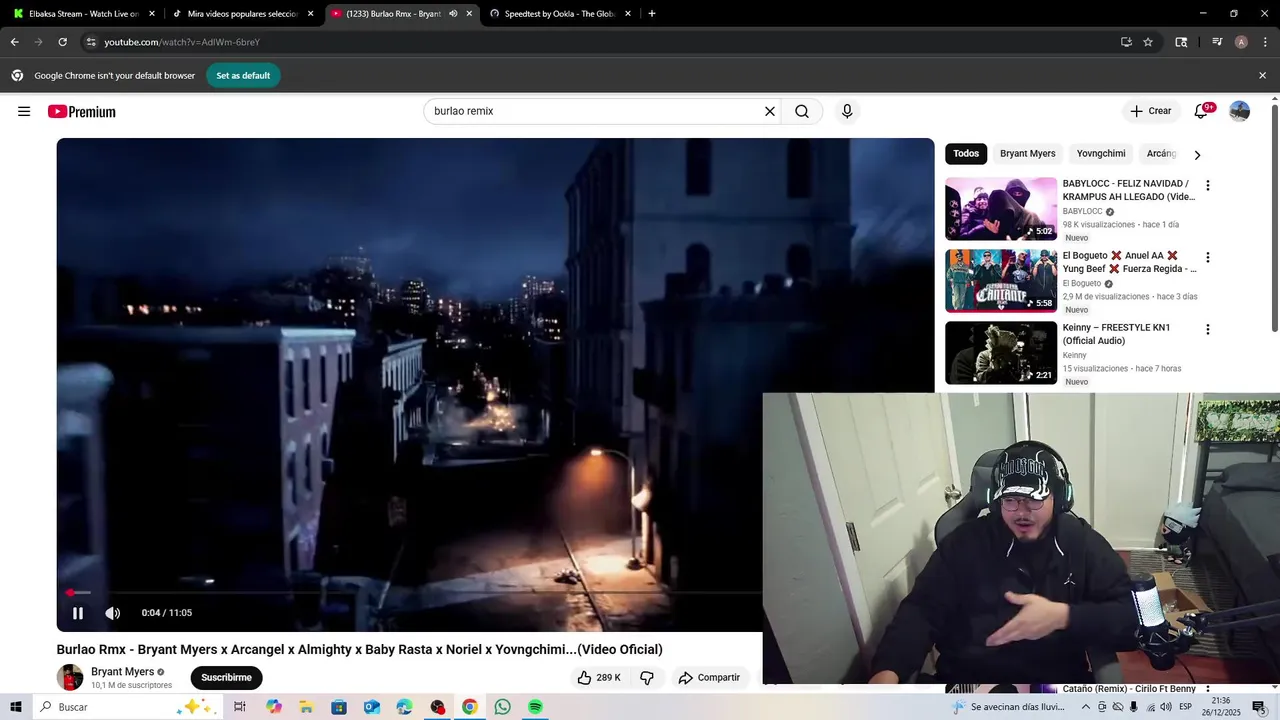Open the BABYLOCC Feliz Navidad thumbnail
1280x720 pixels.
coord(1001,209)
